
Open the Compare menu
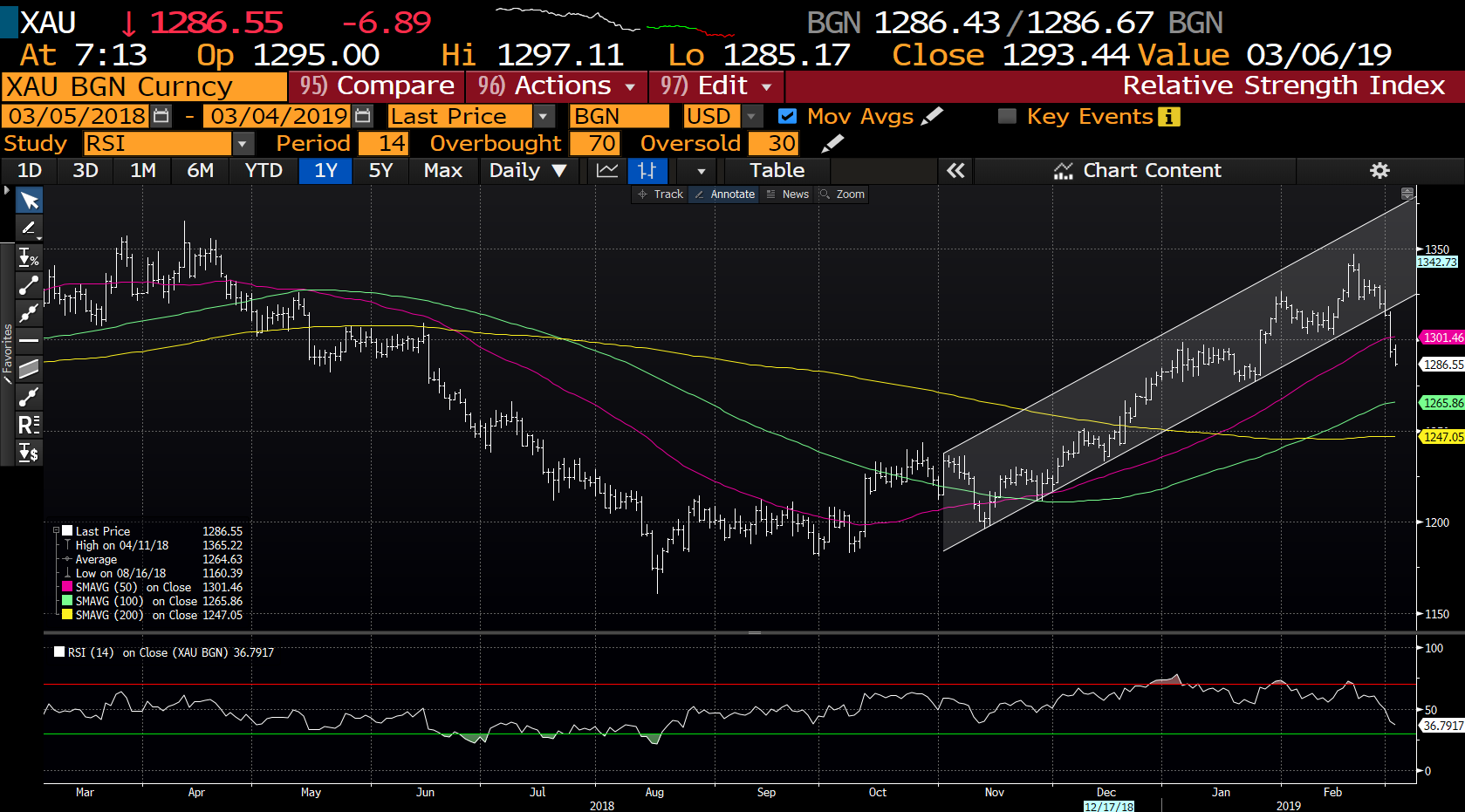pos(377,86)
